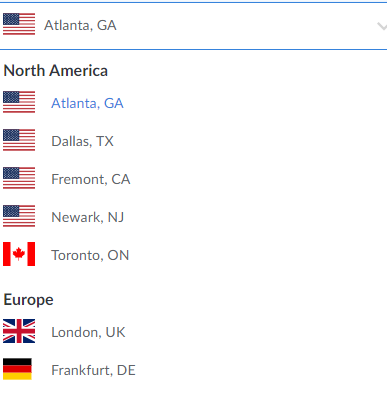Image resolution: width=387 pixels, height=404 pixels.
Task: Click the US flag beside Fremont, CA
Action: click(19, 178)
